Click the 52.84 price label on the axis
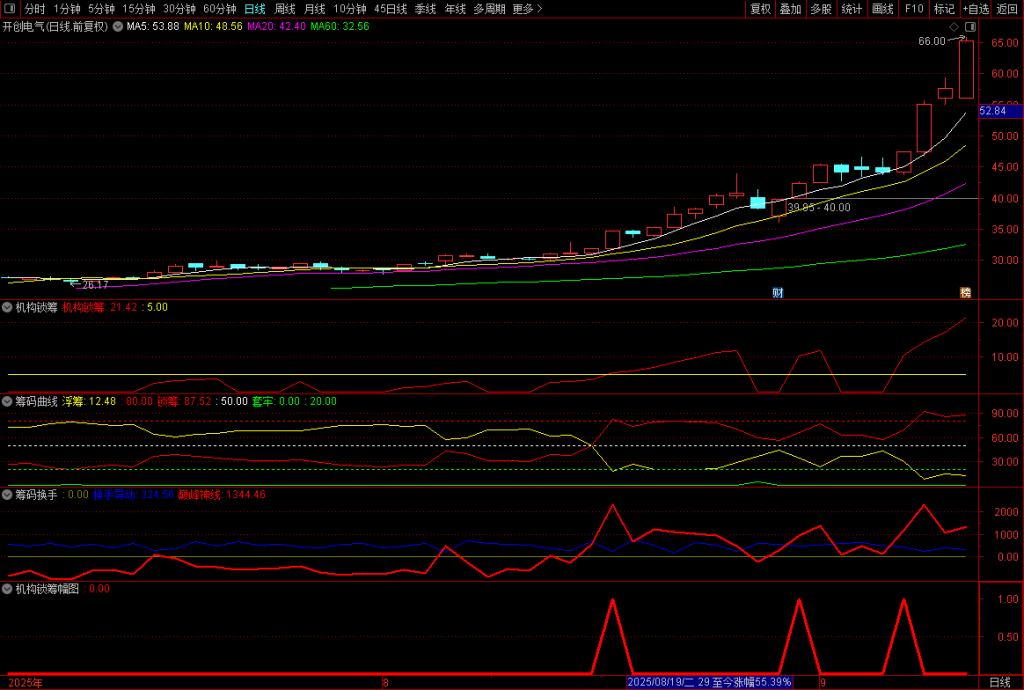The height and width of the screenshot is (690, 1024). [x=993, y=111]
